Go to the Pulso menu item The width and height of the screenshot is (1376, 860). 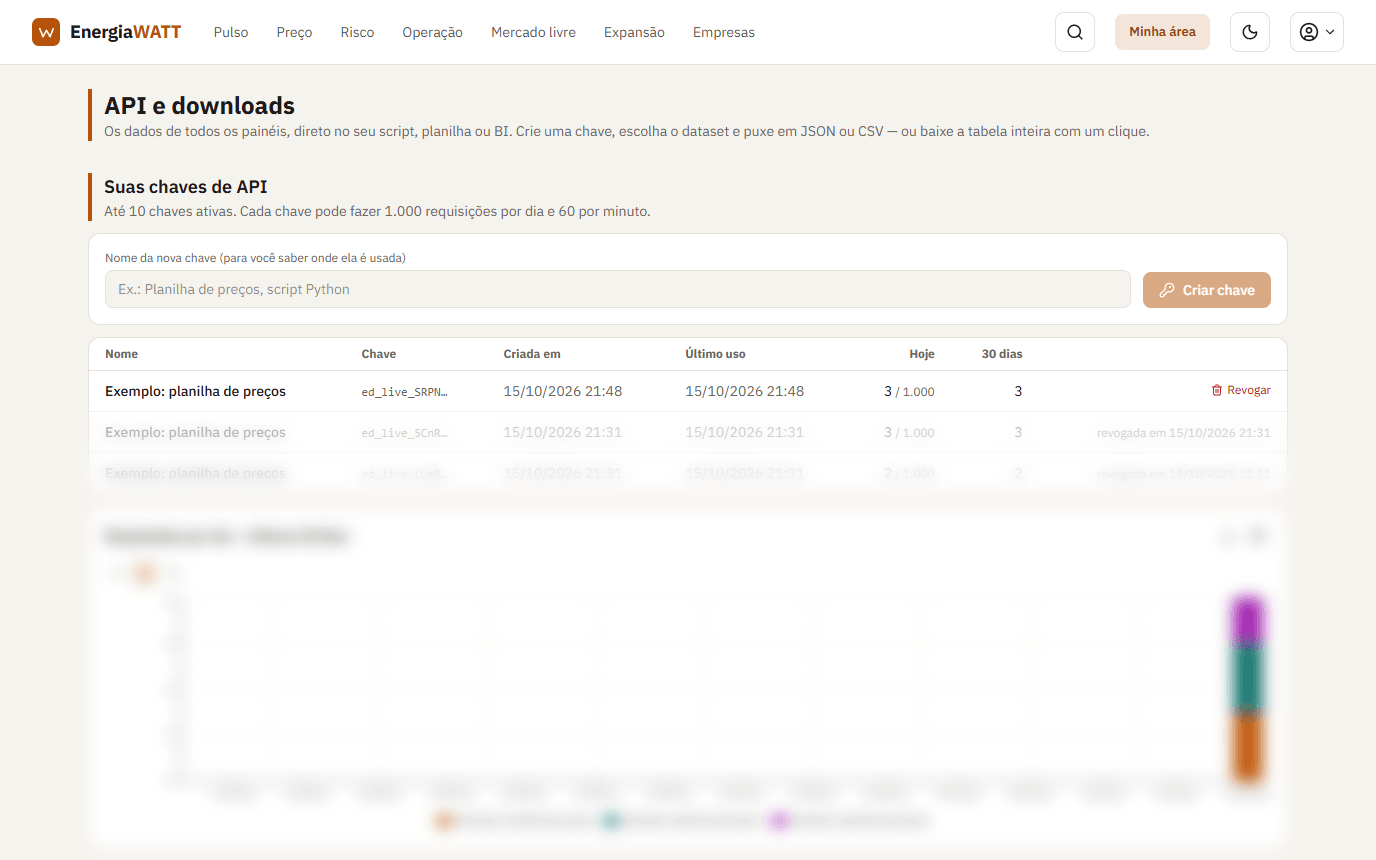click(231, 32)
